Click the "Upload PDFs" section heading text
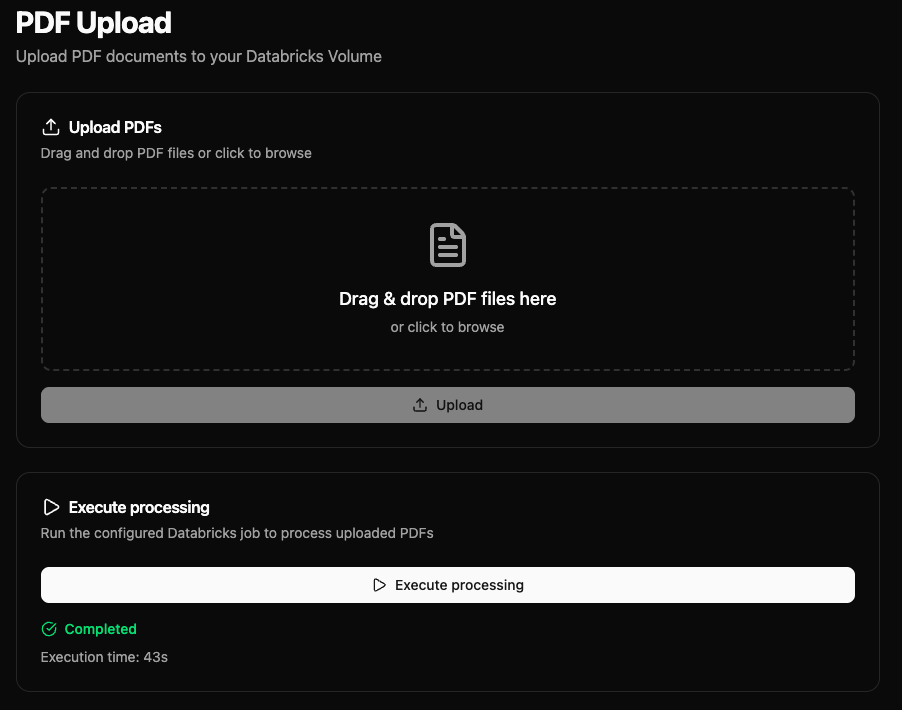902x710 pixels. [115, 127]
